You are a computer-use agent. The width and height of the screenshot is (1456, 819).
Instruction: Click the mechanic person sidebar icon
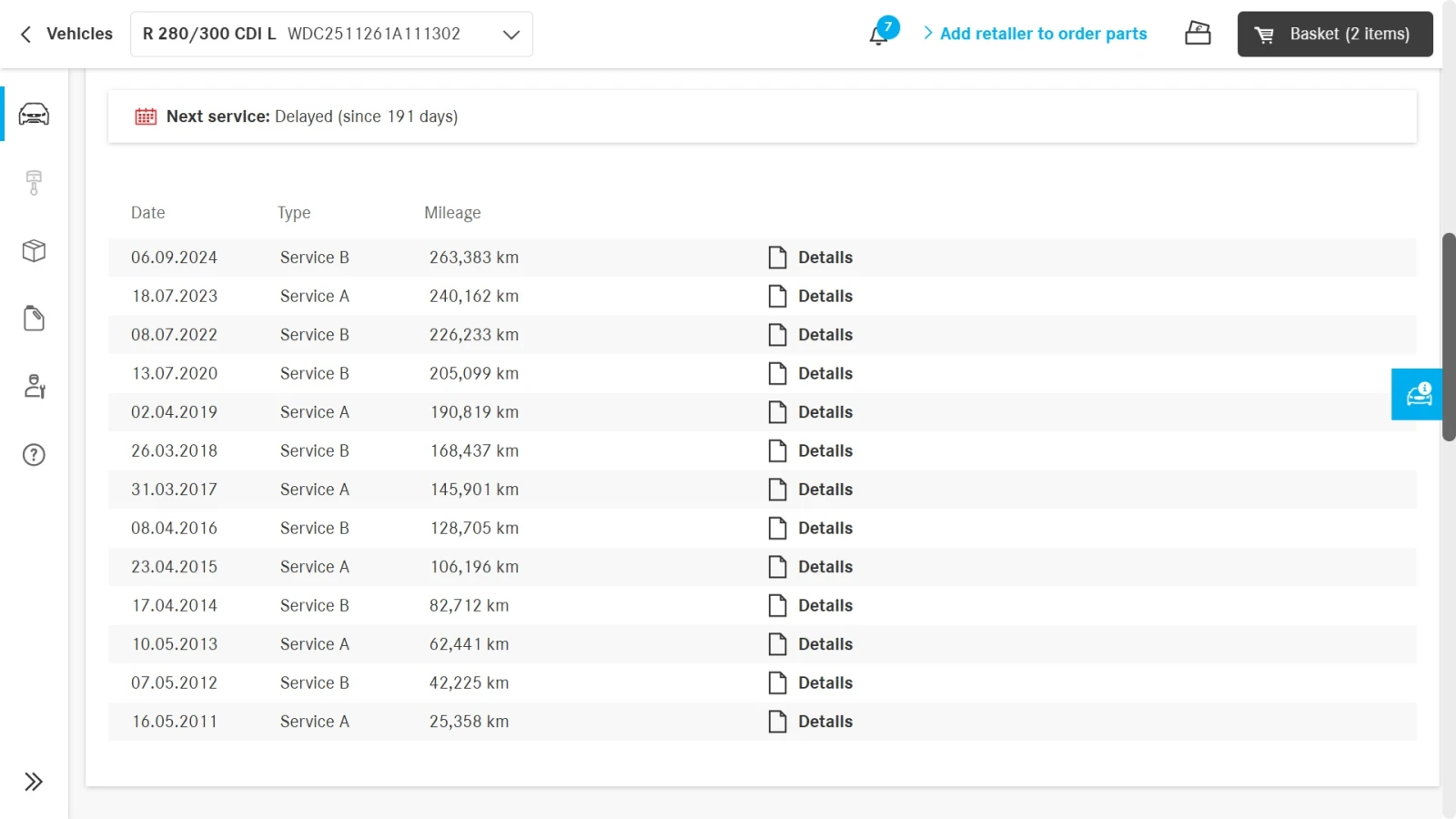point(34,387)
